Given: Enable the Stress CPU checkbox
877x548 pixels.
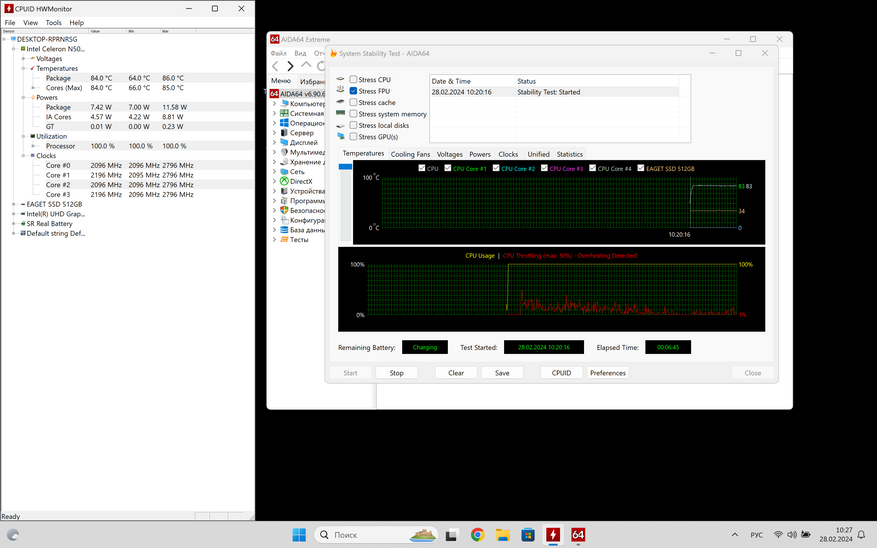Looking at the screenshot, I should pyautogui.click(x=353, y=80).
